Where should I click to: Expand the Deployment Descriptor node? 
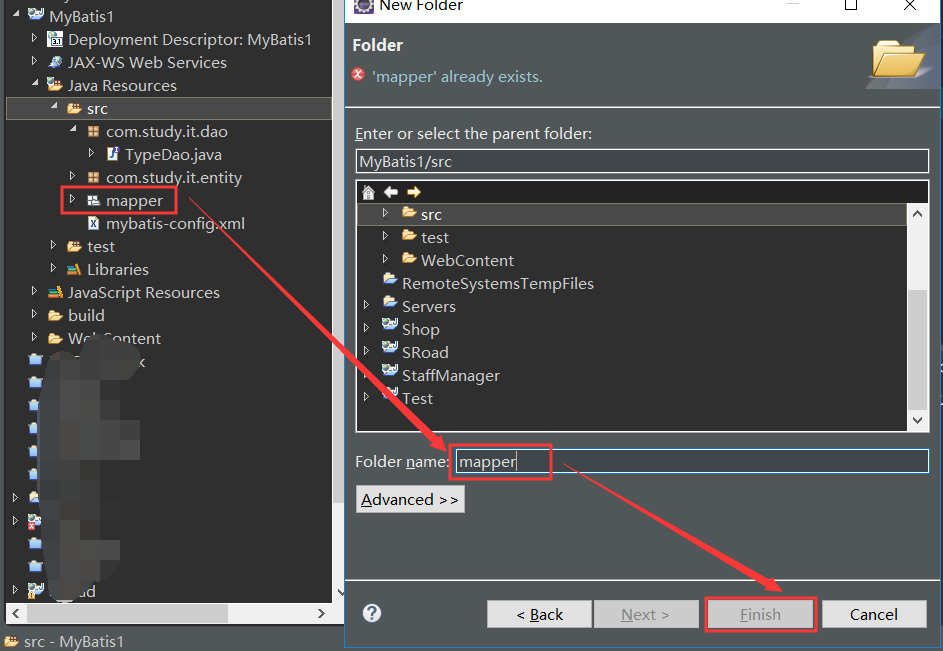point(34,39)
